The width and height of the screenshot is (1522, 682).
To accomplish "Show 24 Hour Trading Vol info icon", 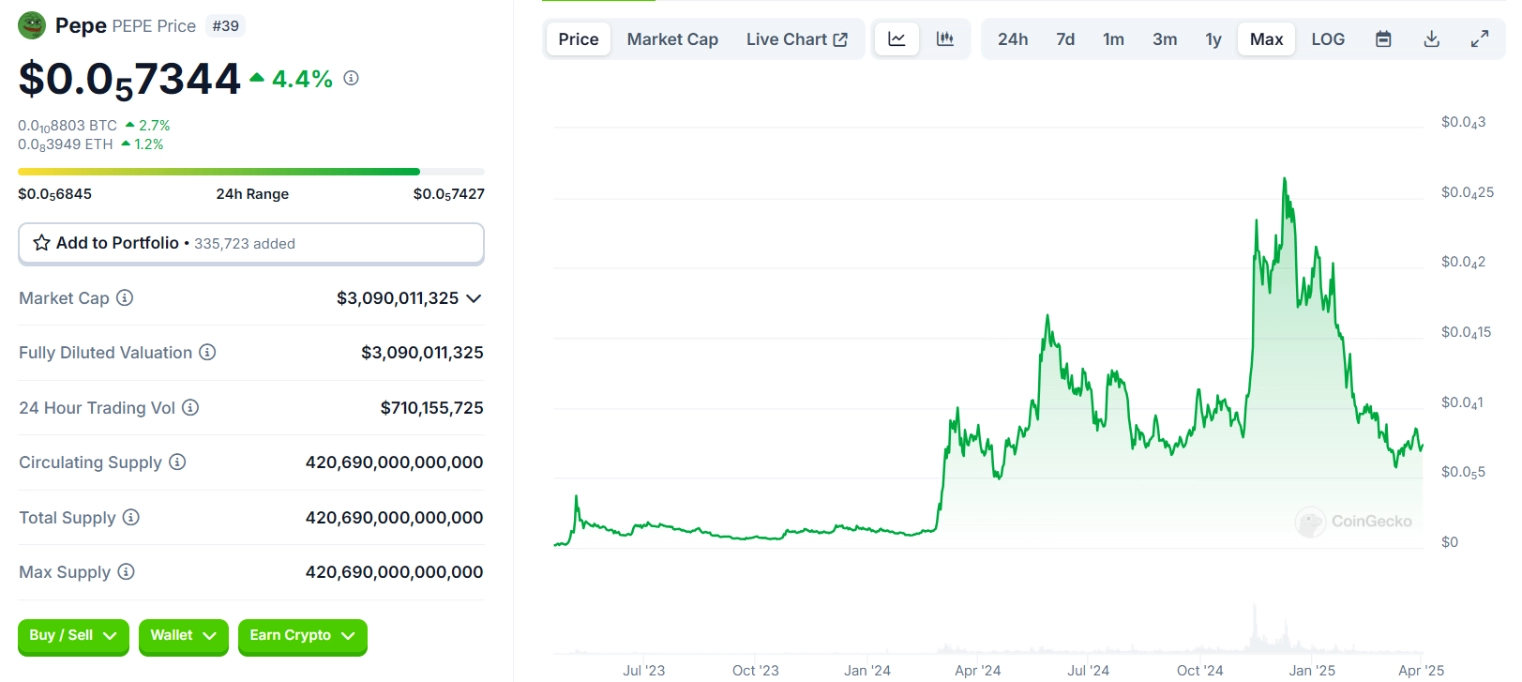I will tap(190, 407).
